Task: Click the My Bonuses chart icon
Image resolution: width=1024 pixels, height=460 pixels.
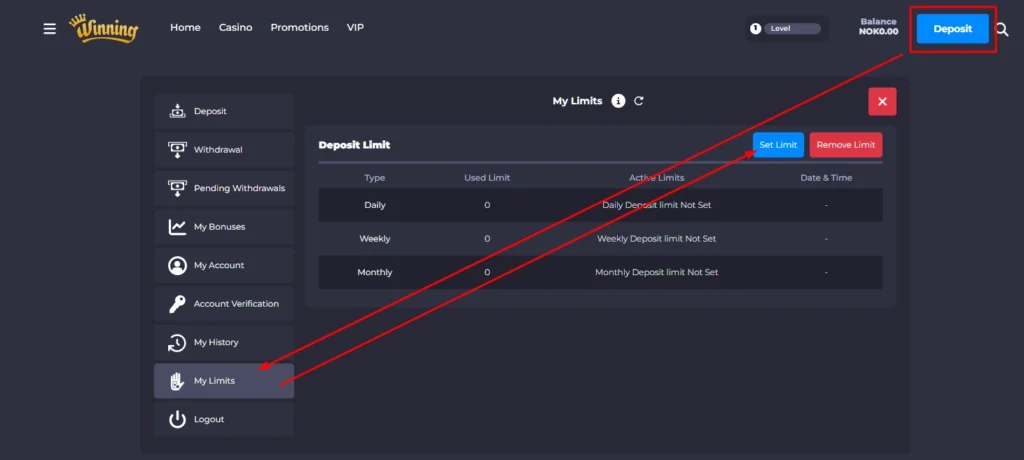Action: point(177,227)
